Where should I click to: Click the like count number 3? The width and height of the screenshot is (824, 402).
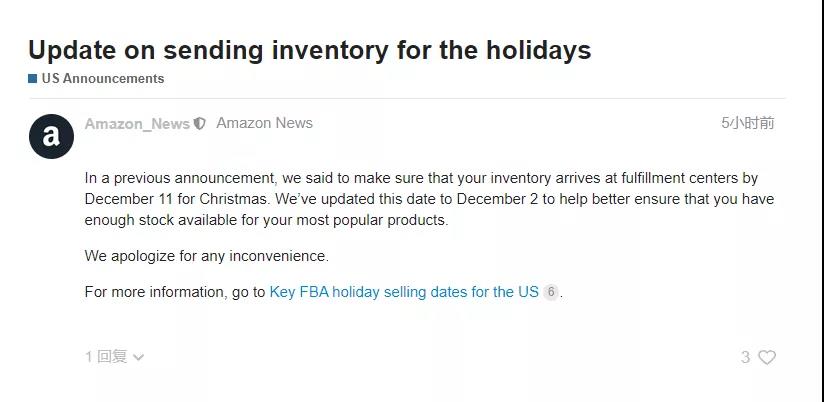(x=745, y=357)
